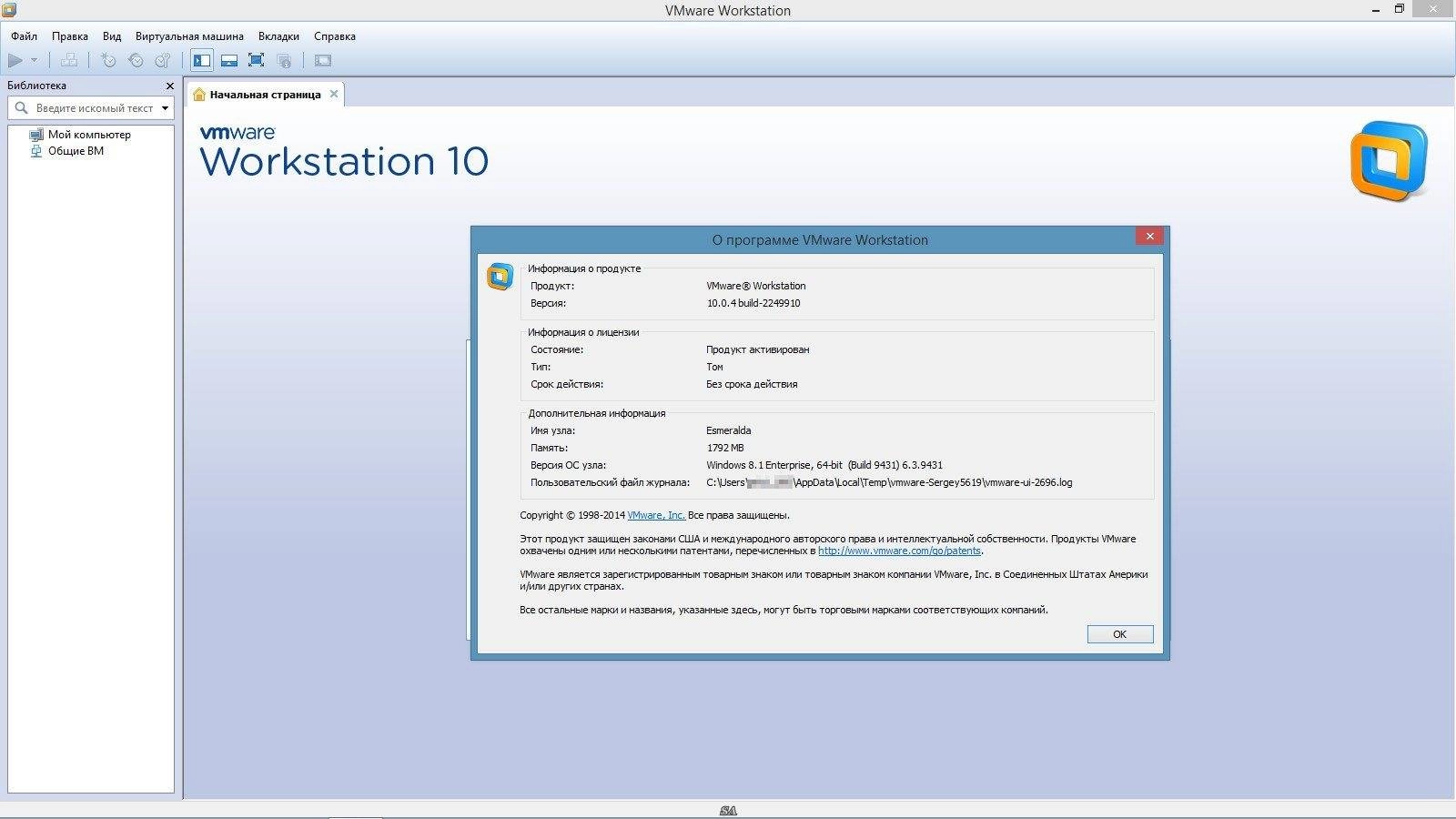Click the Power On play toolbar icon
1456x819 pixels.
pos(15,60)
